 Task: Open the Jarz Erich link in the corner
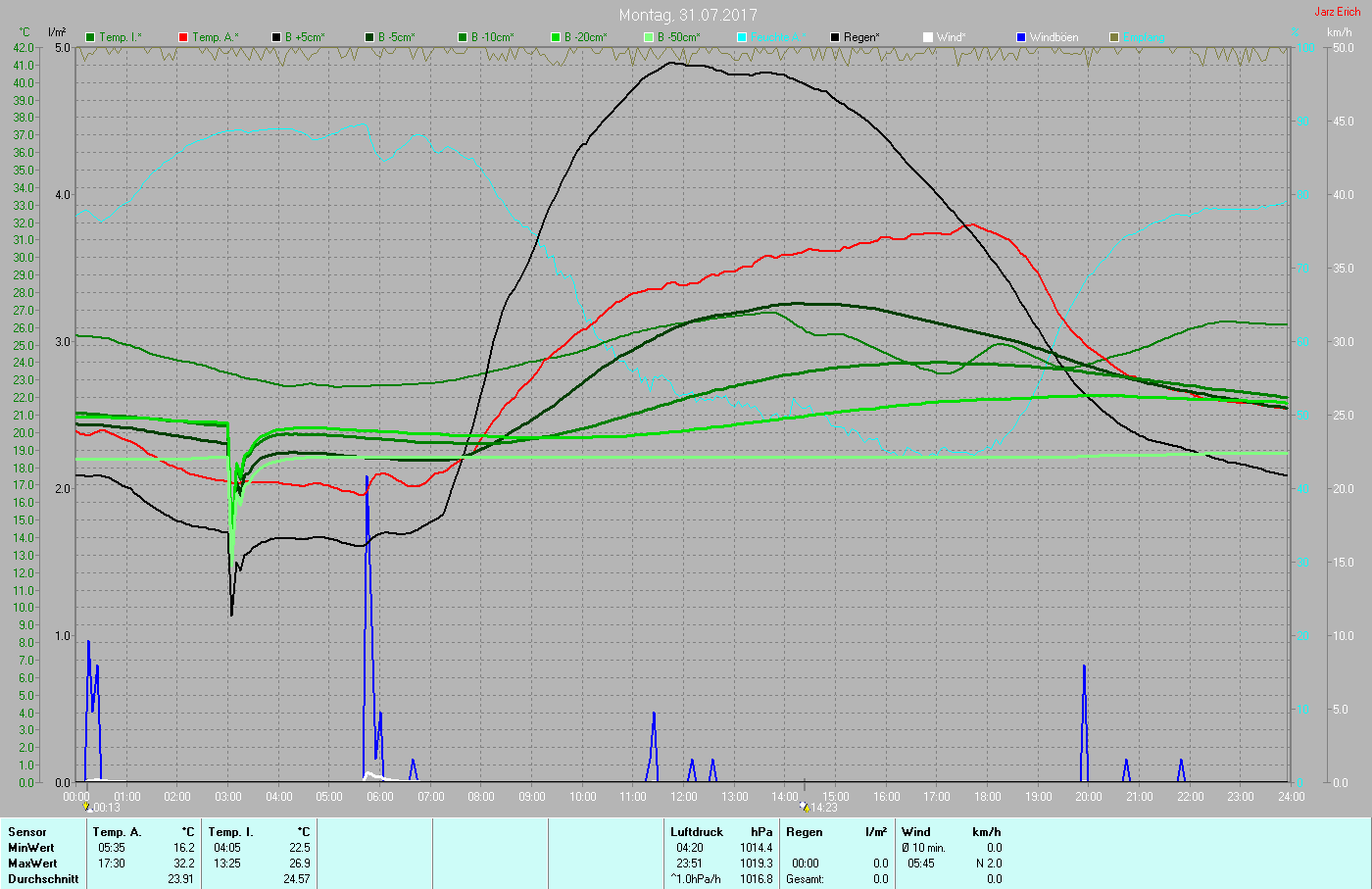[1337, 12]
